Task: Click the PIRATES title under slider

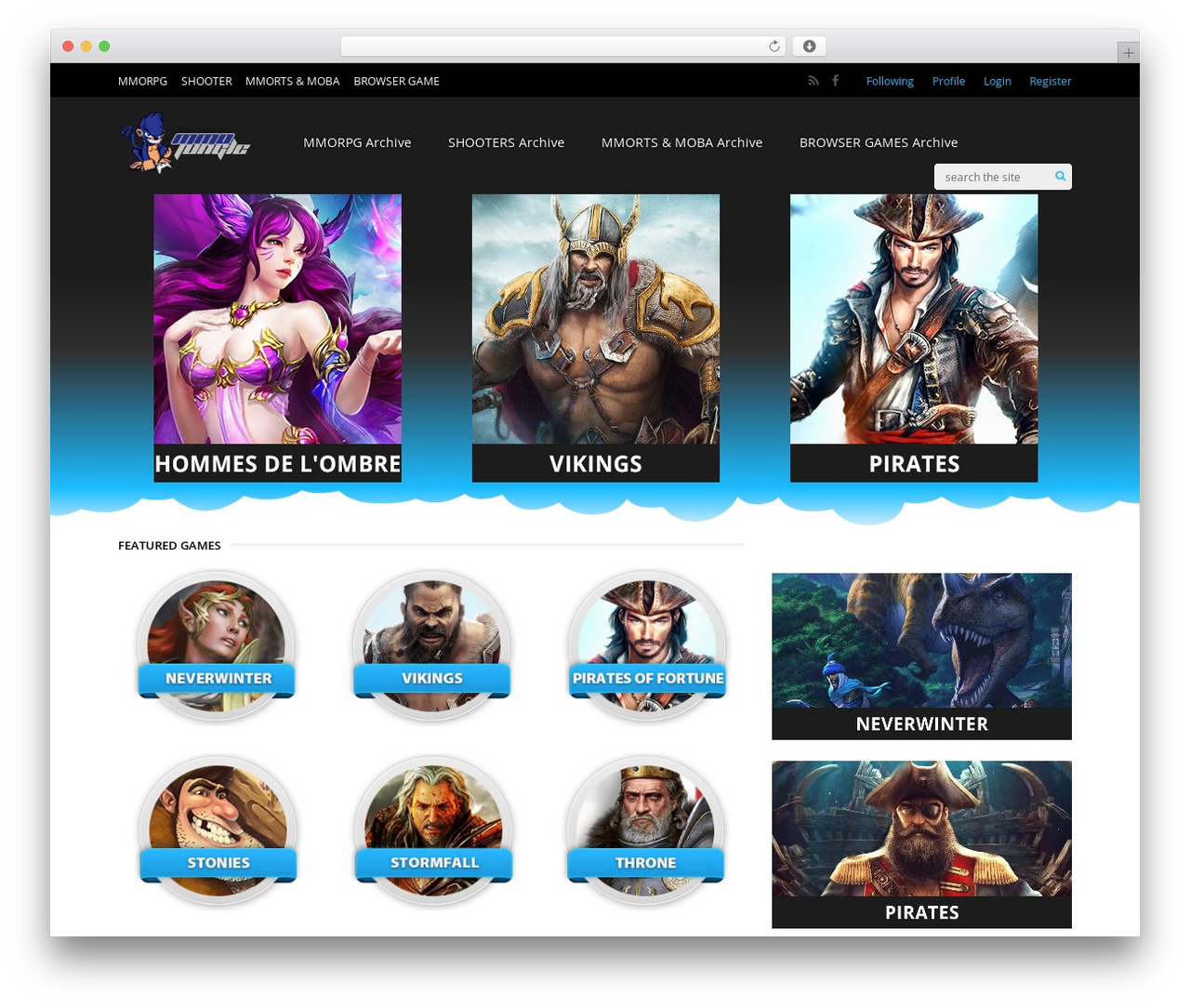Action: 914,463
